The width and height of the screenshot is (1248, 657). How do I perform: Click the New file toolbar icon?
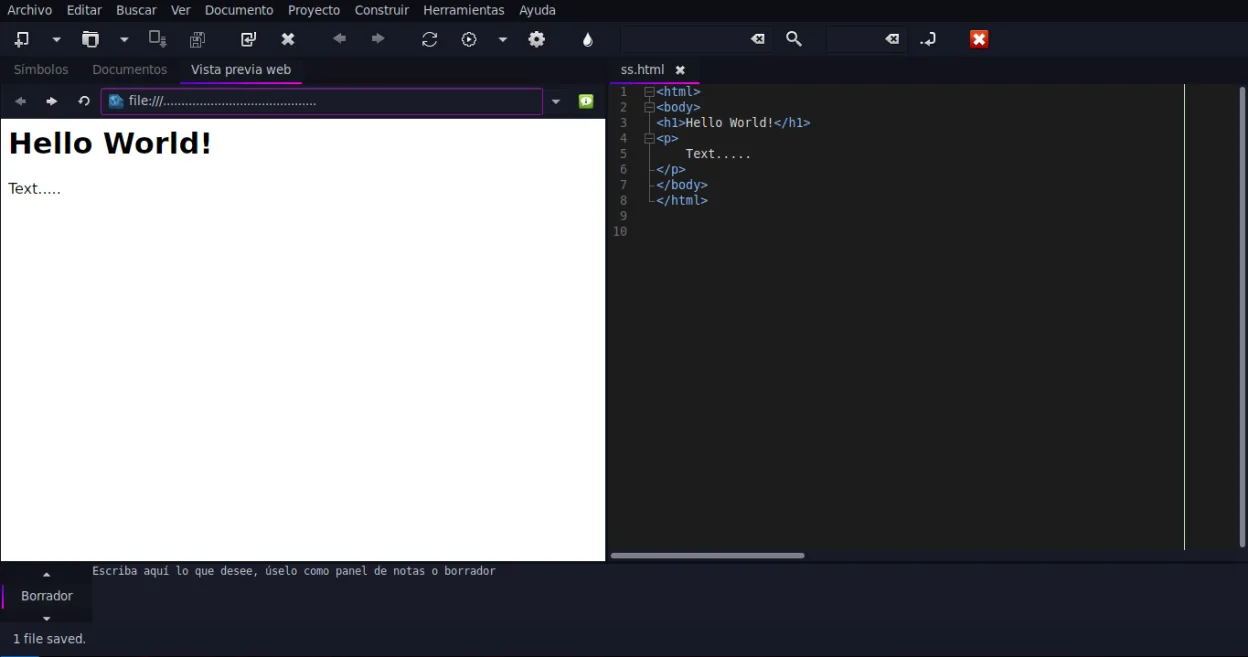coord(21,39)
